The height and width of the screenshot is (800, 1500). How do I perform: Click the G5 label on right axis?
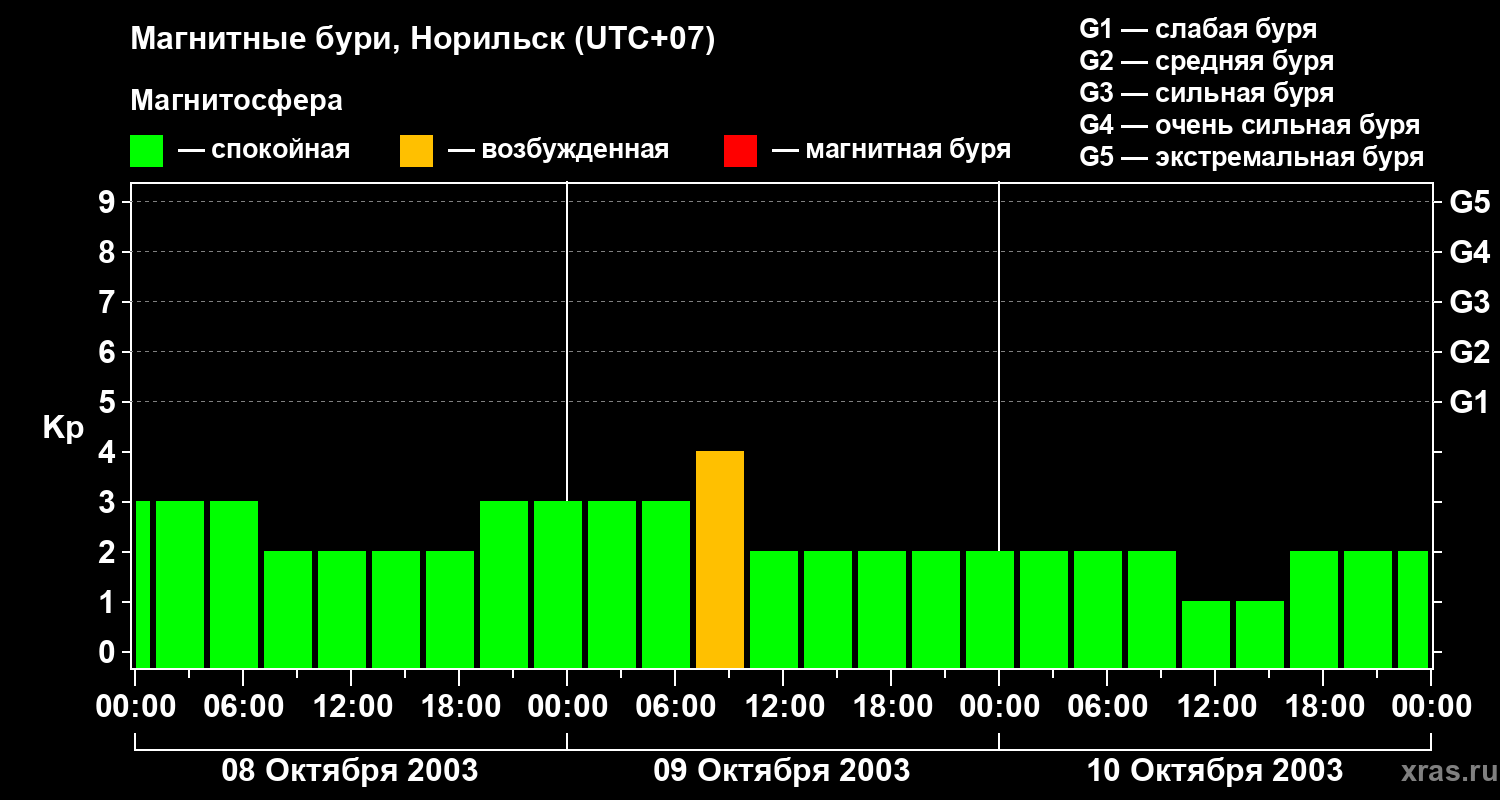tap(1469, 203)
